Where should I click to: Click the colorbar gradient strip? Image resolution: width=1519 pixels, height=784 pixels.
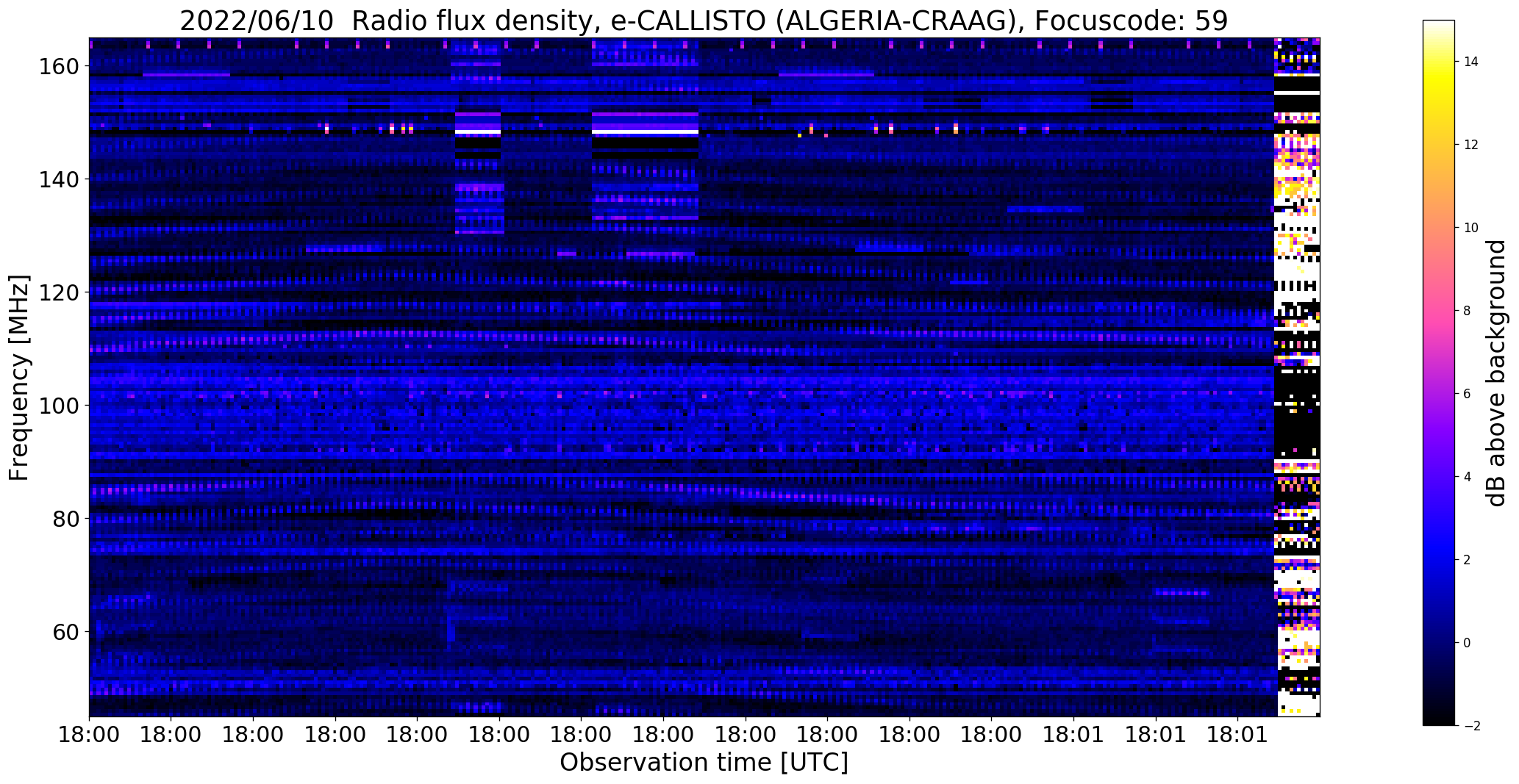coord(1439,373)
